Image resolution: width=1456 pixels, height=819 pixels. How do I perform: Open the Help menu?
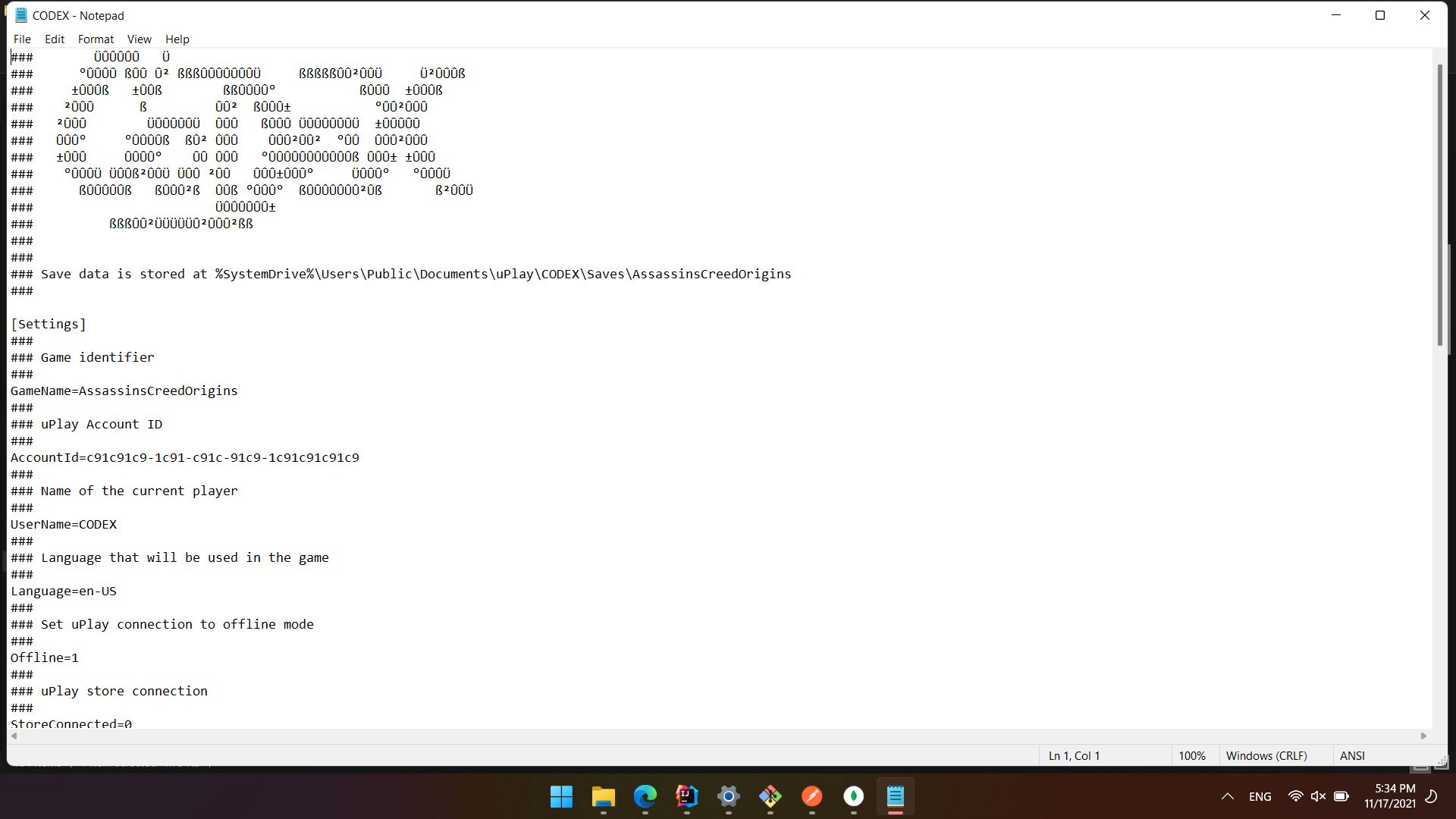tap(177, 39)
